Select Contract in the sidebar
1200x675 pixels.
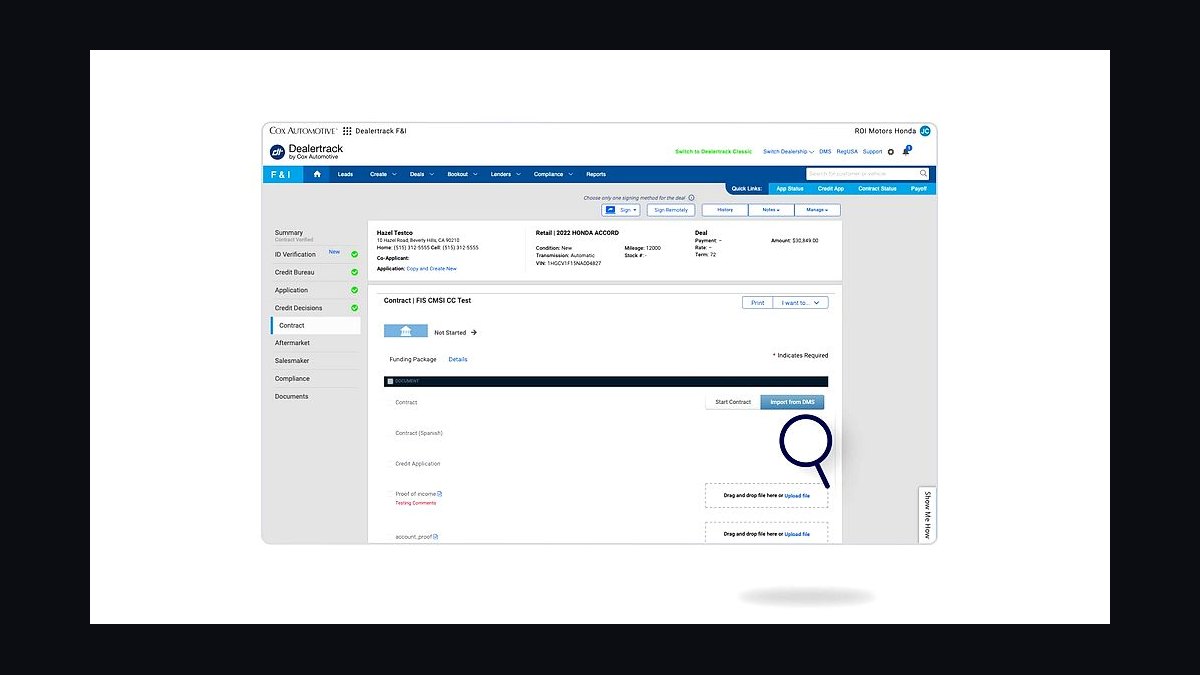click(x=316, y=325)
